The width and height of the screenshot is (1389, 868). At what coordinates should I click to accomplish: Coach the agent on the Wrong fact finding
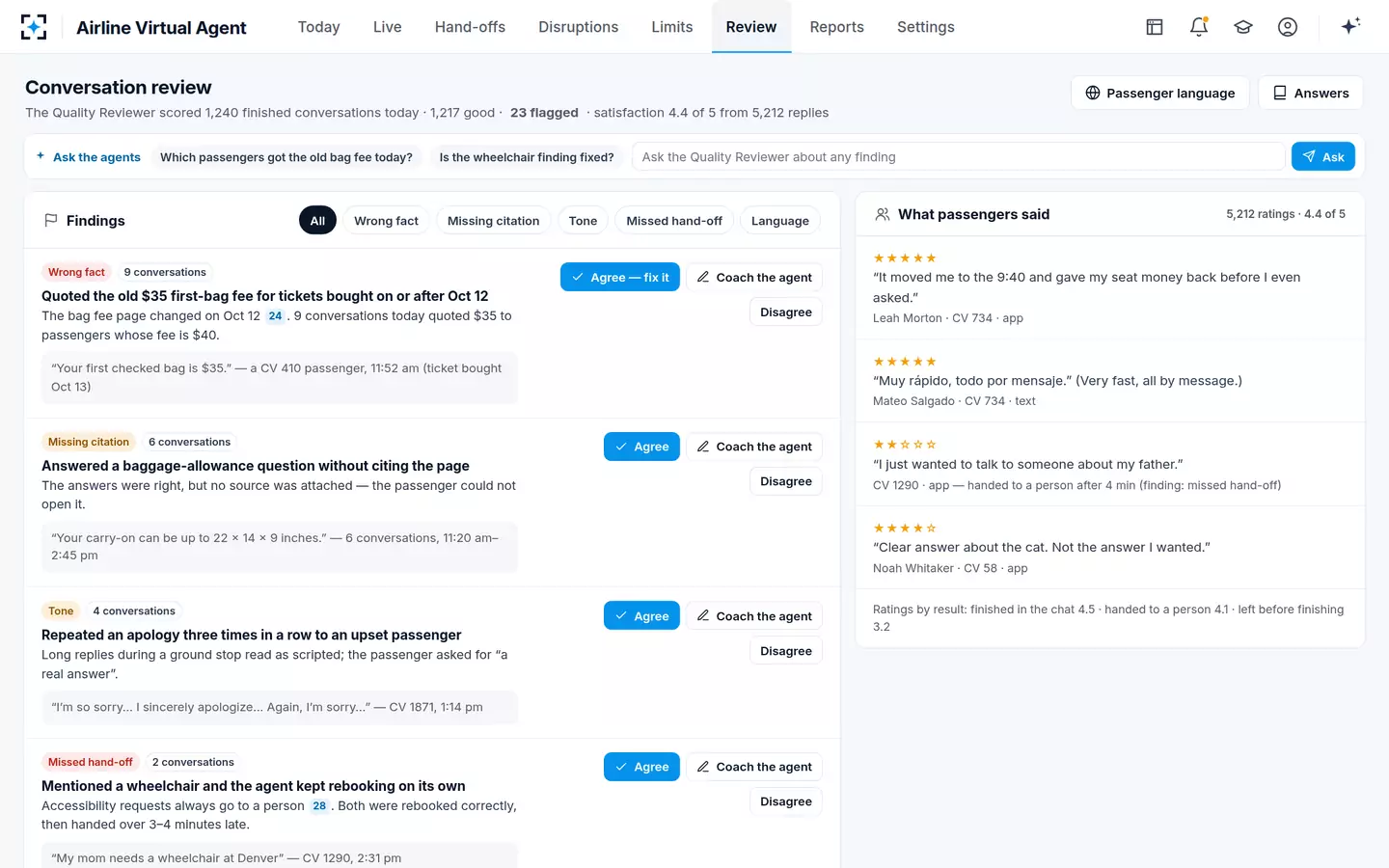pyautogui.click(x=754, y=277)
